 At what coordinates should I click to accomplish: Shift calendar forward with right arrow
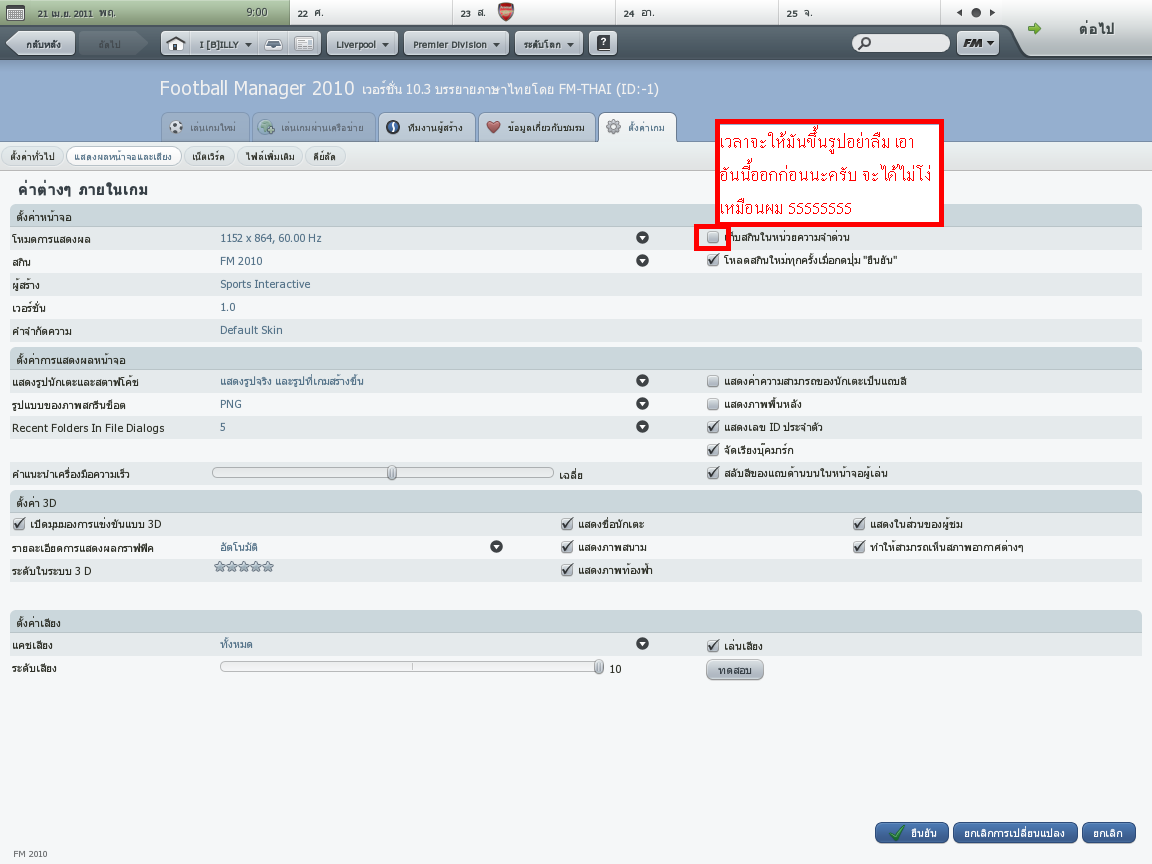993,12
